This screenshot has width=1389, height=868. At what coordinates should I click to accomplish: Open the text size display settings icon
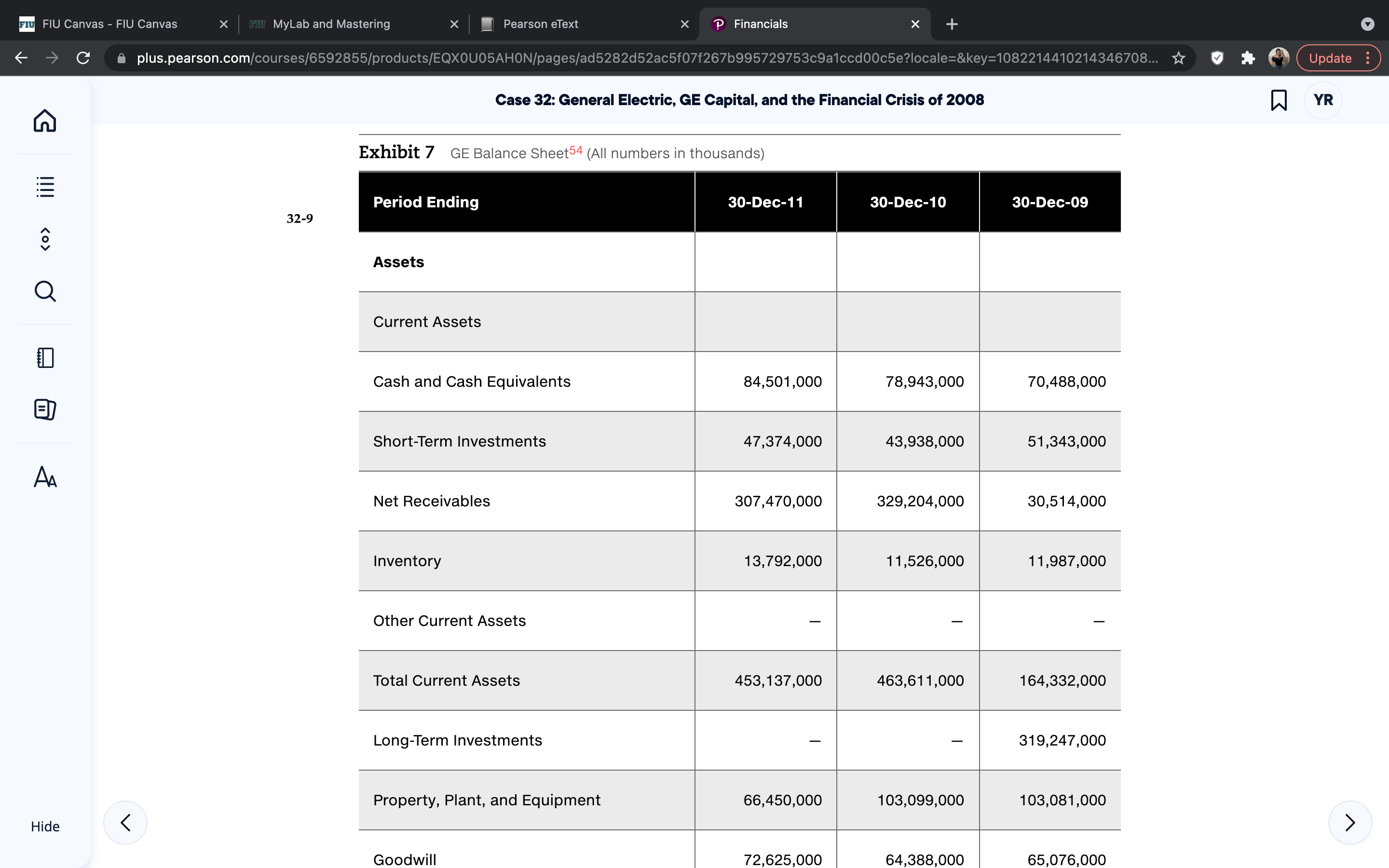pos(45,476)
